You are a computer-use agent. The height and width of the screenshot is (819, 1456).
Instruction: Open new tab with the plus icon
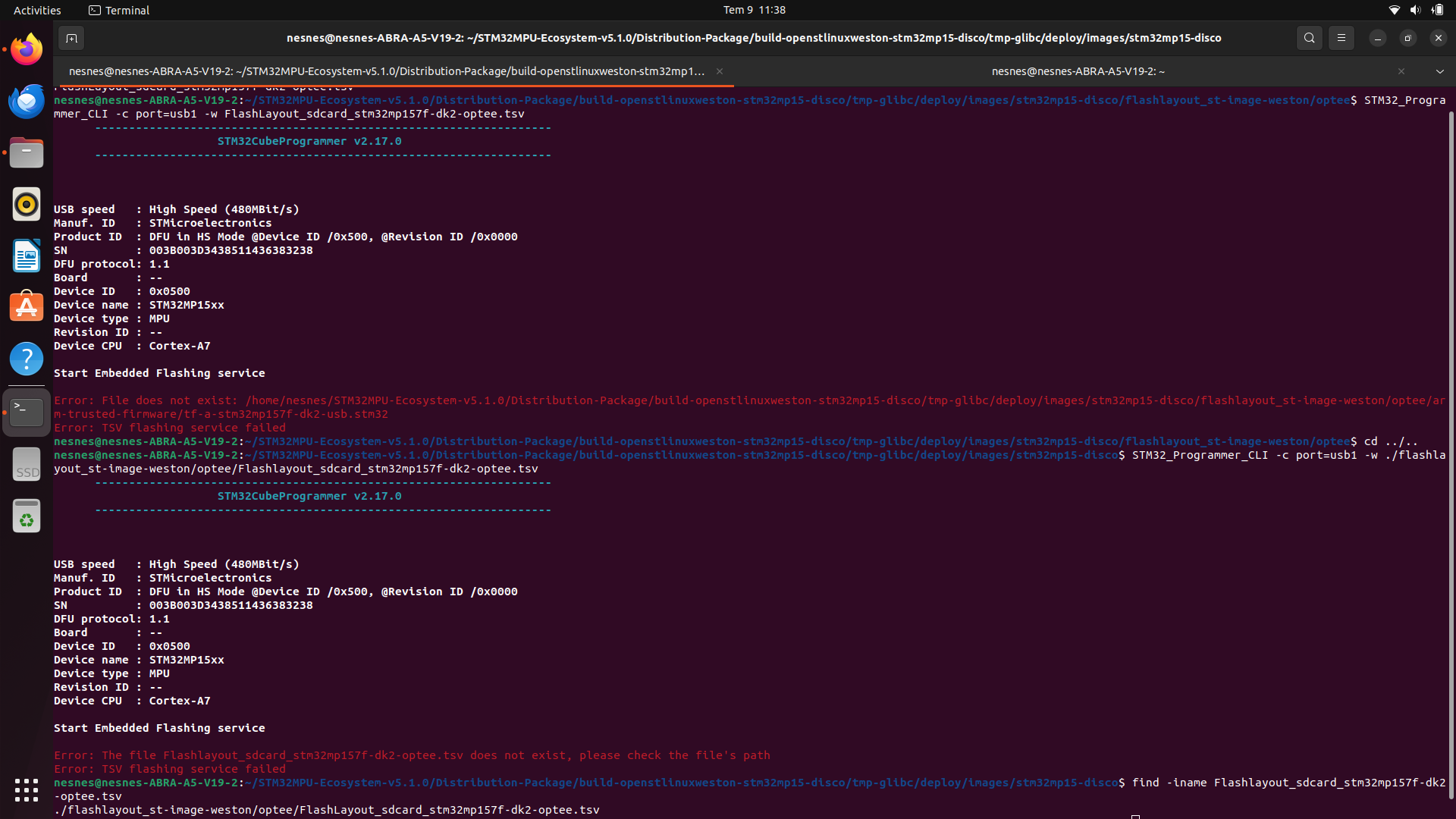71,38
